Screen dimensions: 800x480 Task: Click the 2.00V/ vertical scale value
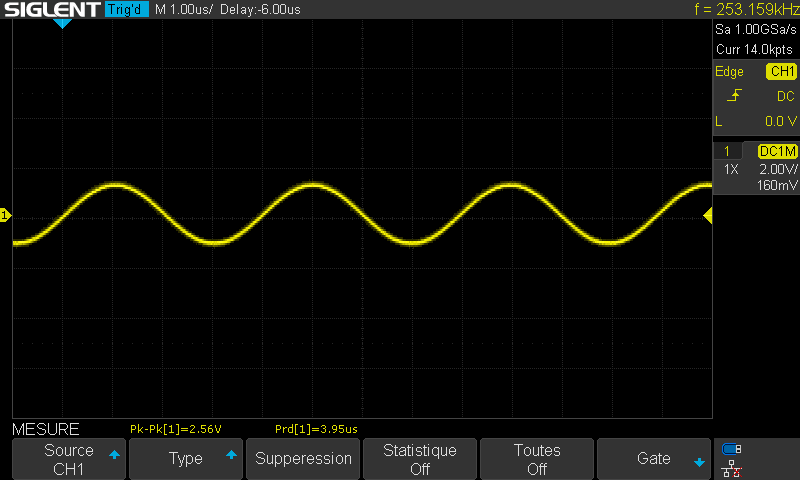point(776,170)
